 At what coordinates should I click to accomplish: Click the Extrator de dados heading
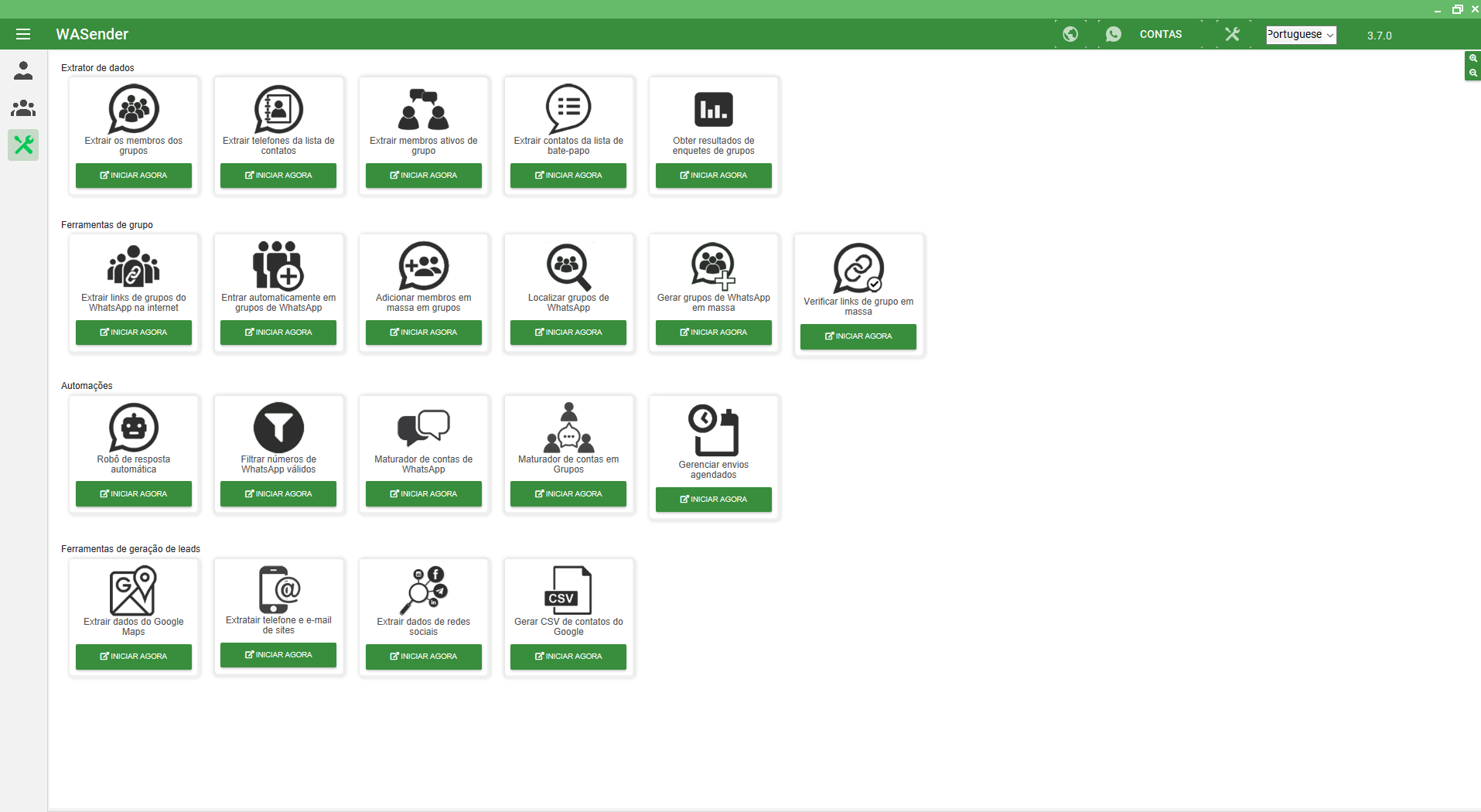click(x=97, y=68)
